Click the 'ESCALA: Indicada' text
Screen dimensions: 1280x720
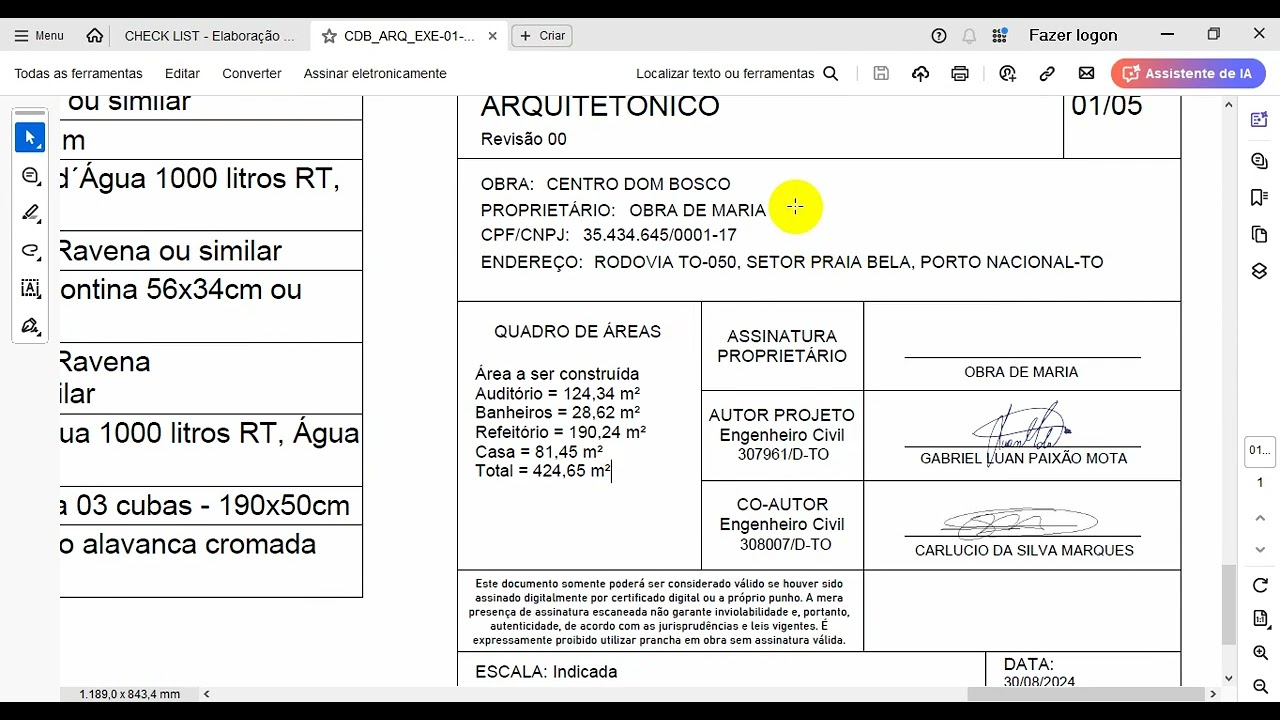click(x=546, y=672)
